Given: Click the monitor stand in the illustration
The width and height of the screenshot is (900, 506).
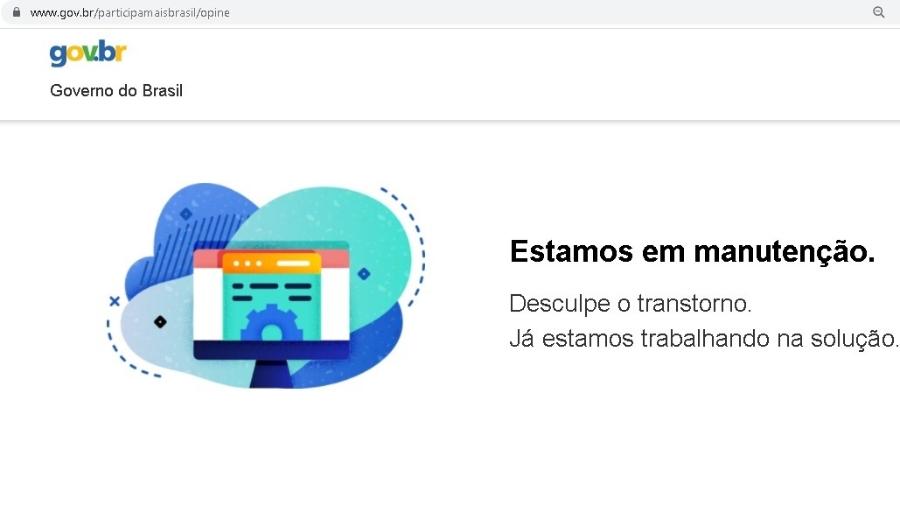Looking at the screenshot, I should click(x=271, y=373).
